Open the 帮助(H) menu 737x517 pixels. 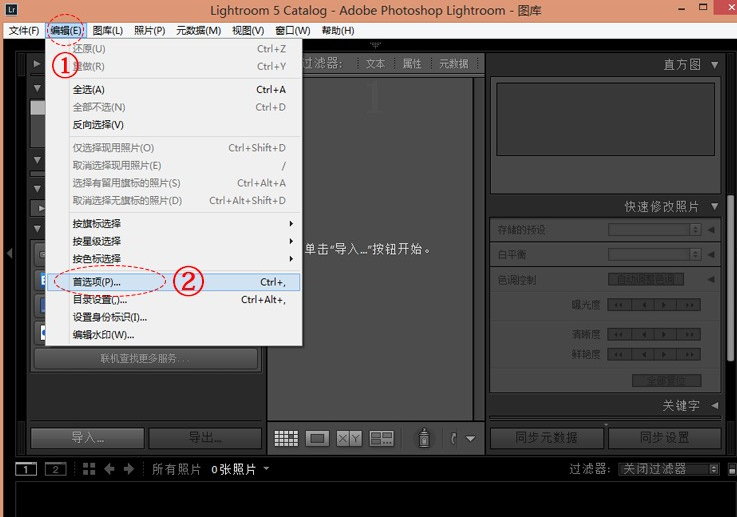coord(337,31)
